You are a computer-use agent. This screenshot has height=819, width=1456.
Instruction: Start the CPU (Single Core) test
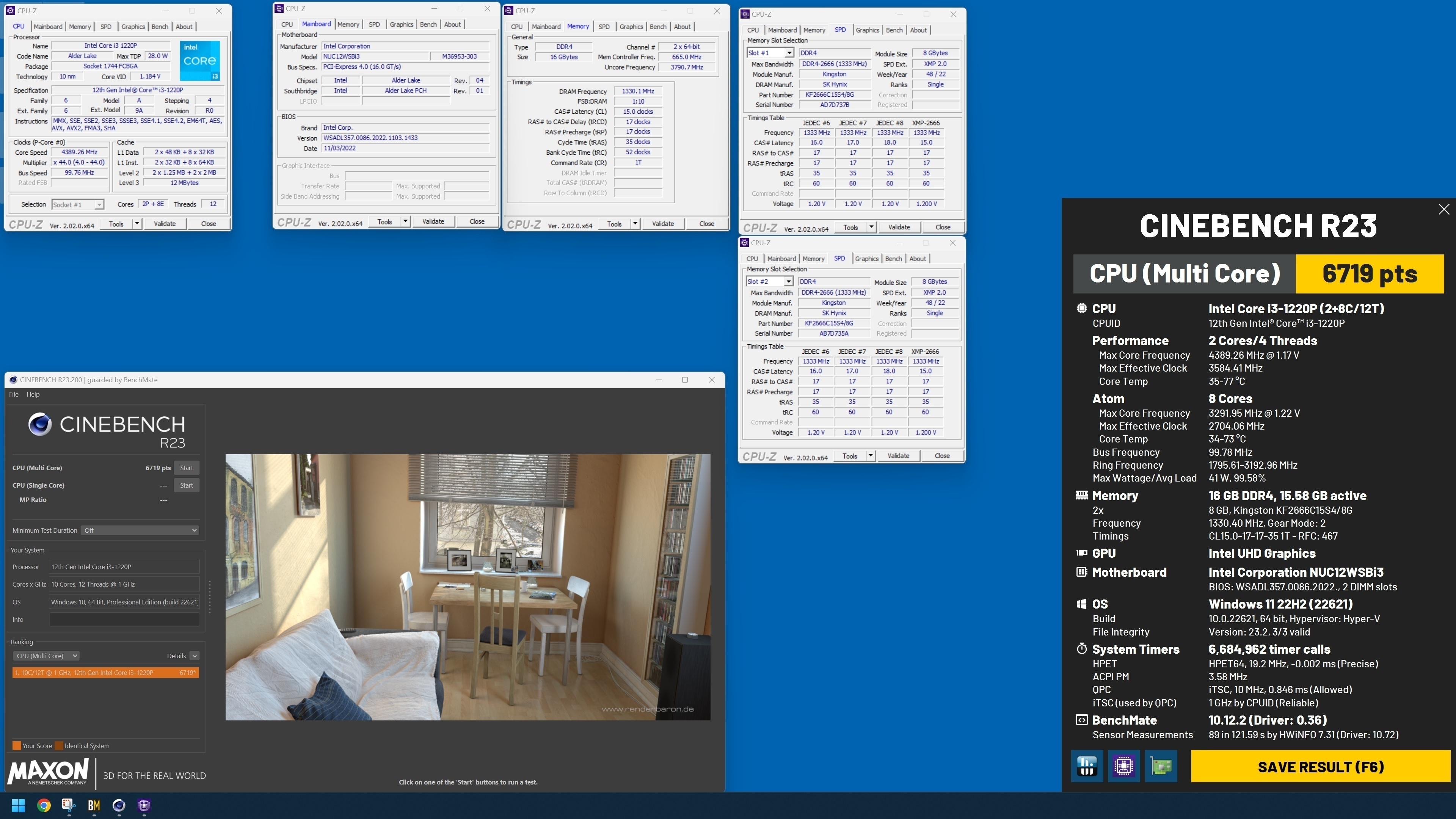click(187, 485)
